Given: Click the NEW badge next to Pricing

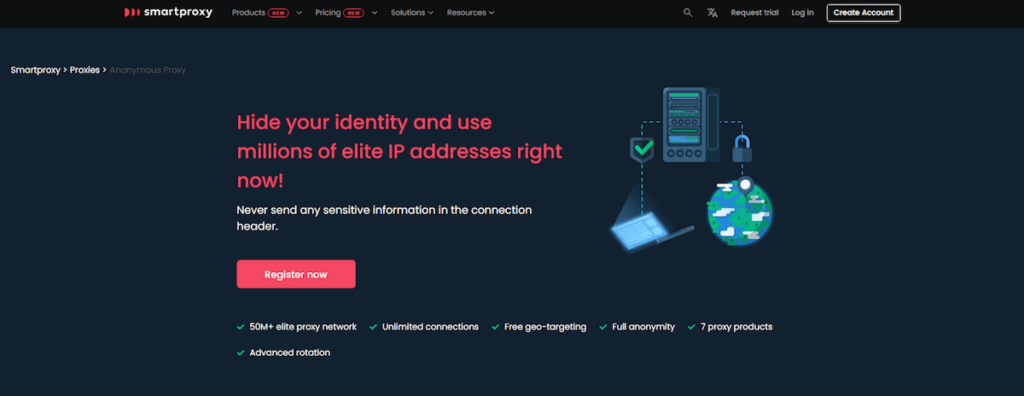Looking at the screenshot, I should click(x=353, y=12).
